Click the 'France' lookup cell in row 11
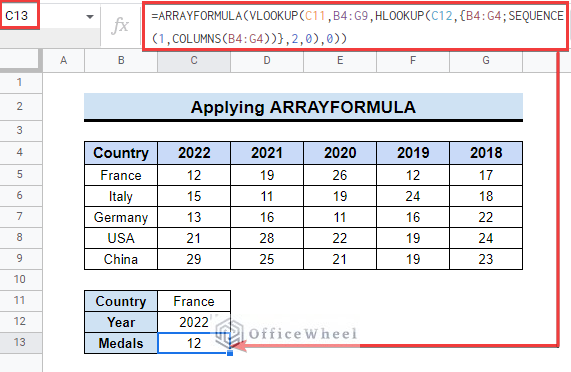Screen dimensions: 571x372 [194, 301]
